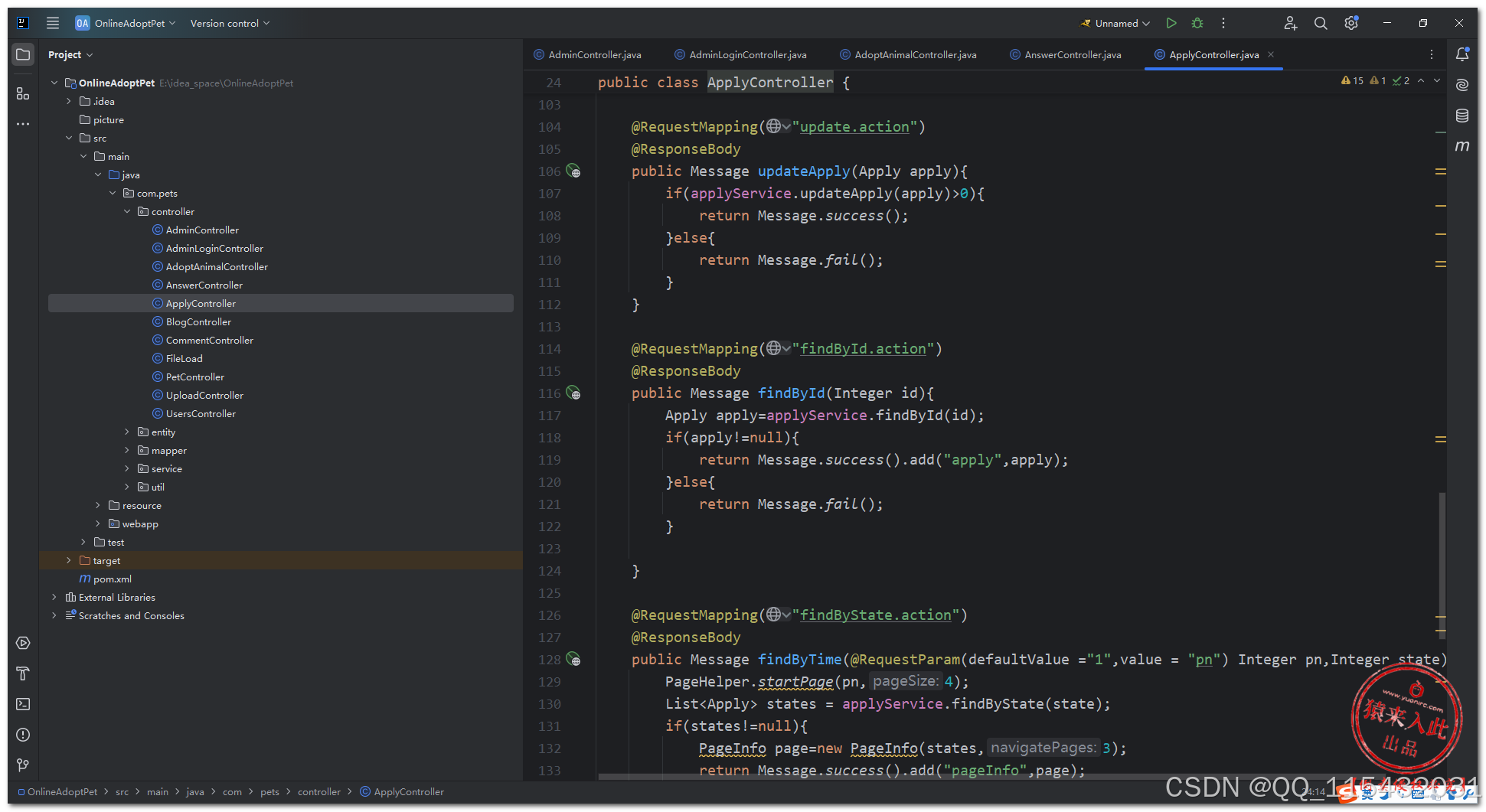Image resolution: width=1486 pixels, height=812 pixels.
Task: Click controller in the breadcrumb bar
Action: [x=318, y=791]
